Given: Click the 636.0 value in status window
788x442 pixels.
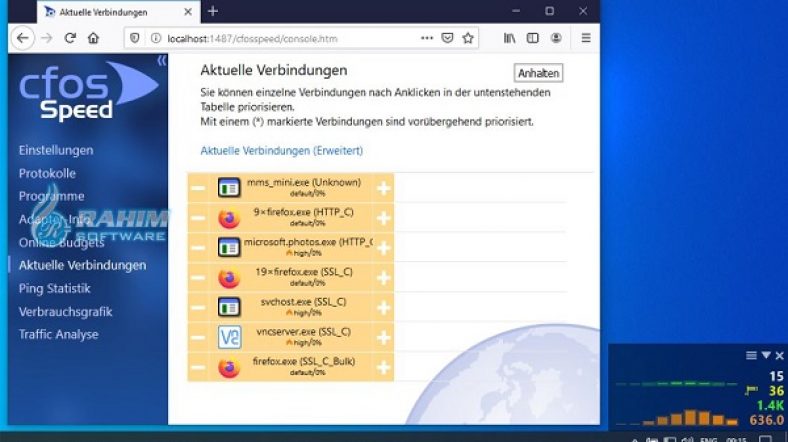Looking at the screenshot, I should 766,420.
